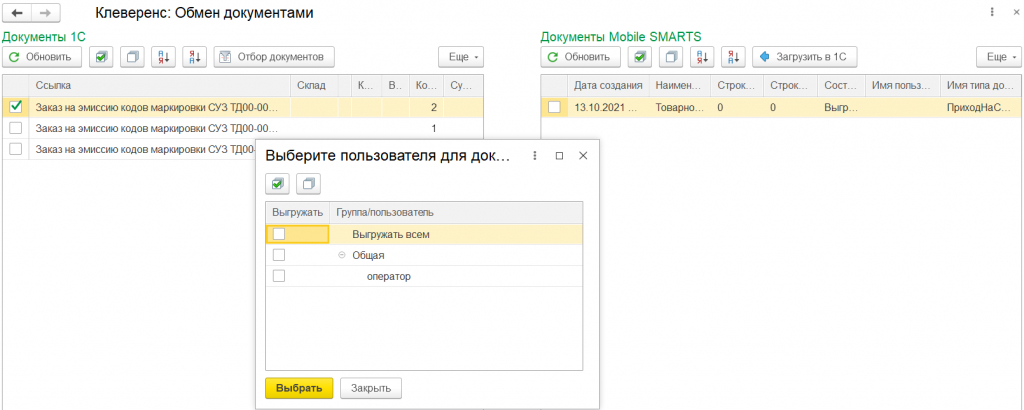Open the dialog's three-dot menu
The image size is (1024, 410).
point(534,155)
